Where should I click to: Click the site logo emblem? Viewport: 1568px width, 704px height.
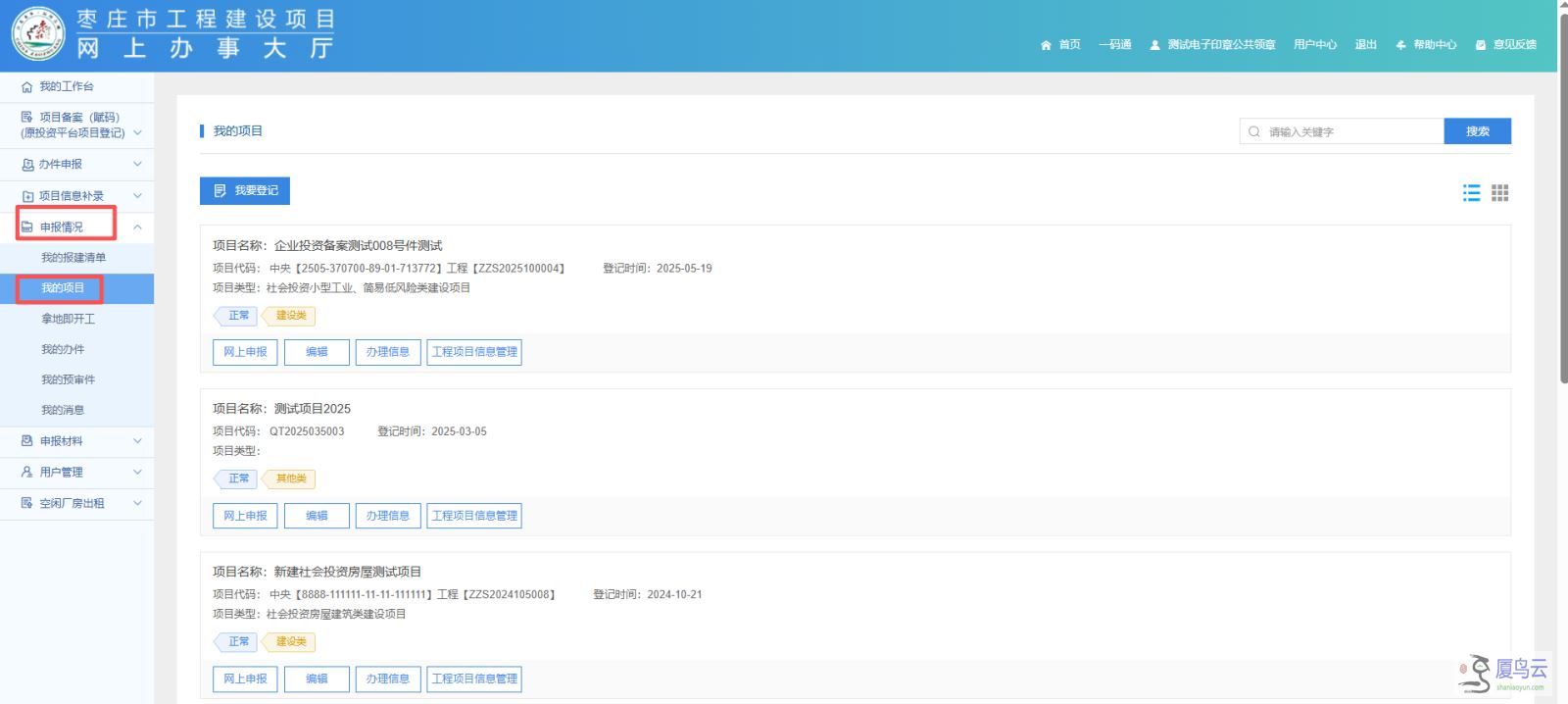coord(37,34)
